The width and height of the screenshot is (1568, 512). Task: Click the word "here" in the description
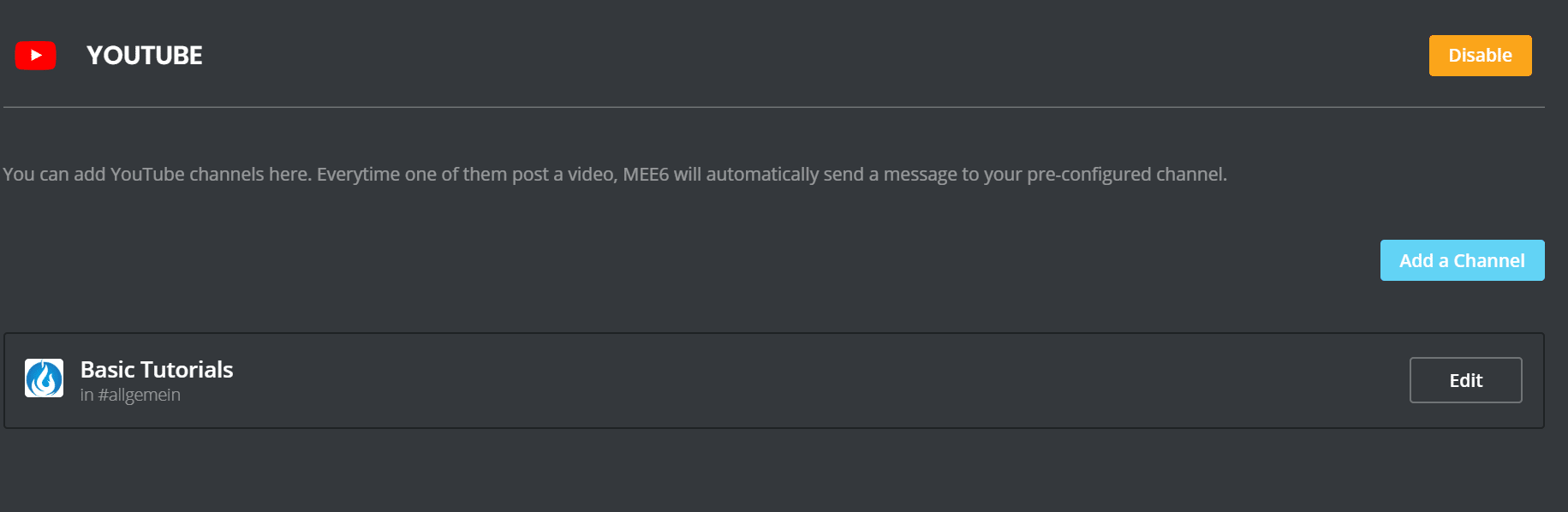(x=288, y=175)
